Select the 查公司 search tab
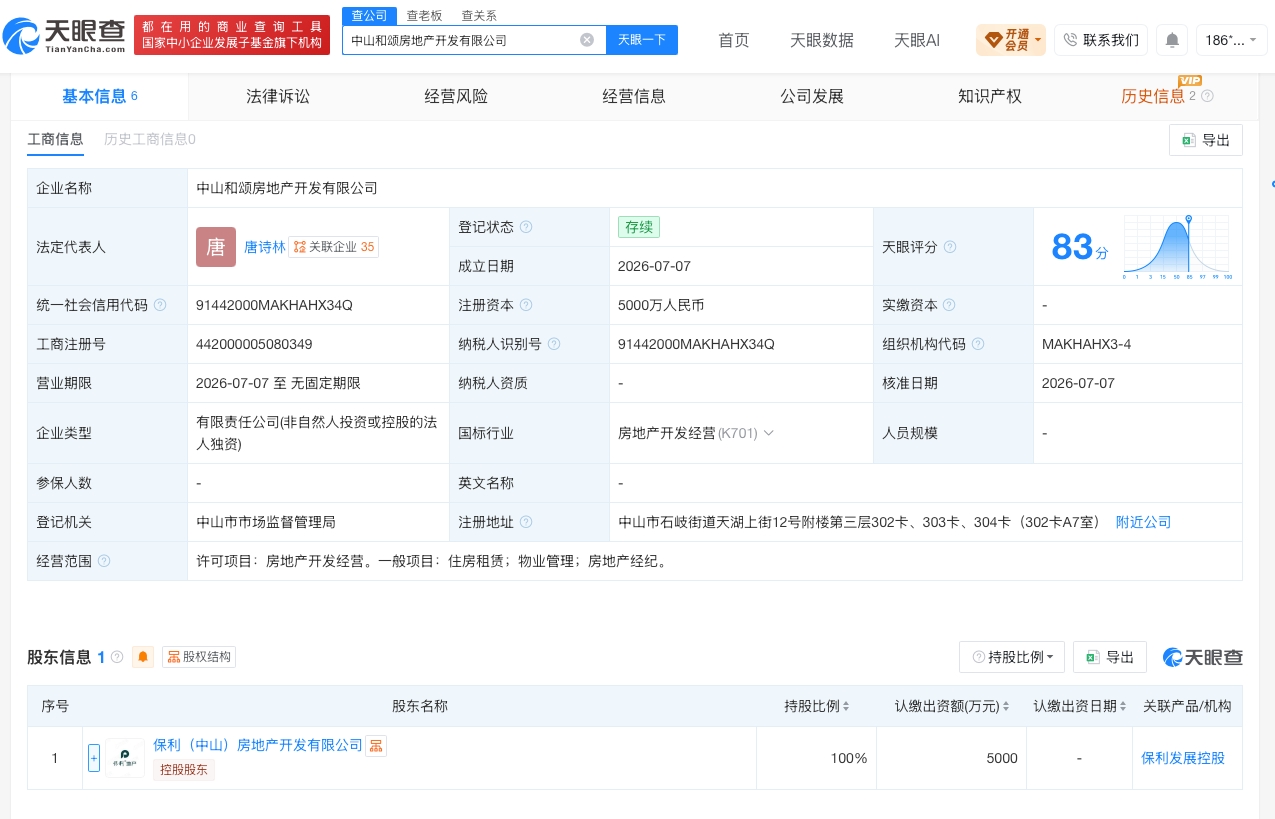 [369, 15]
